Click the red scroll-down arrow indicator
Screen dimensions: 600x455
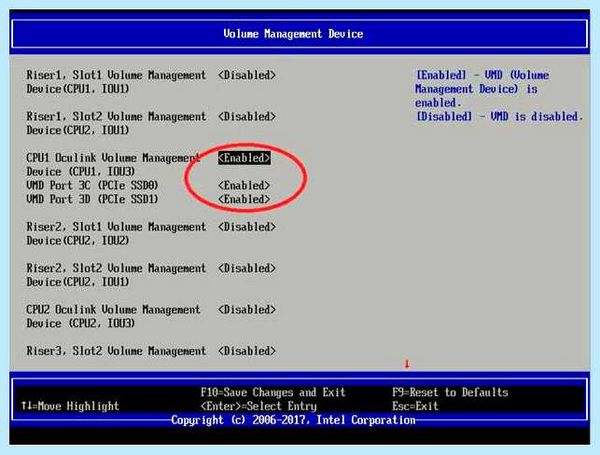point(407,364)
